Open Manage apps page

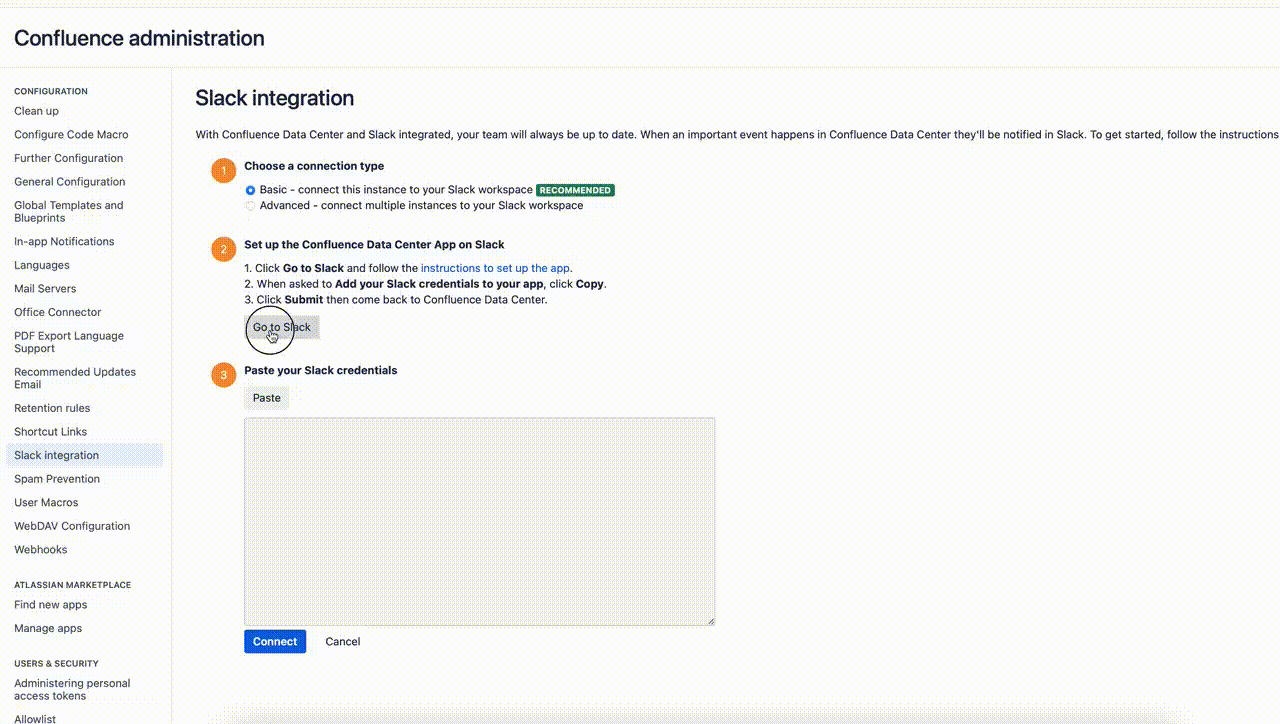[x=48, y=629]
